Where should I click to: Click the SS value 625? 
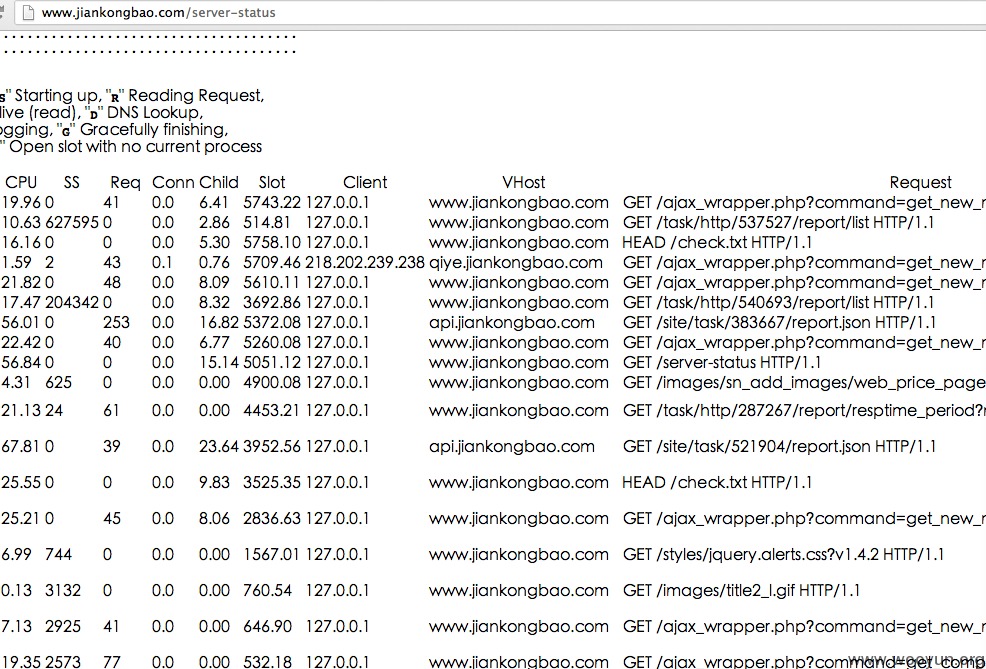click(x=58, y=382)
